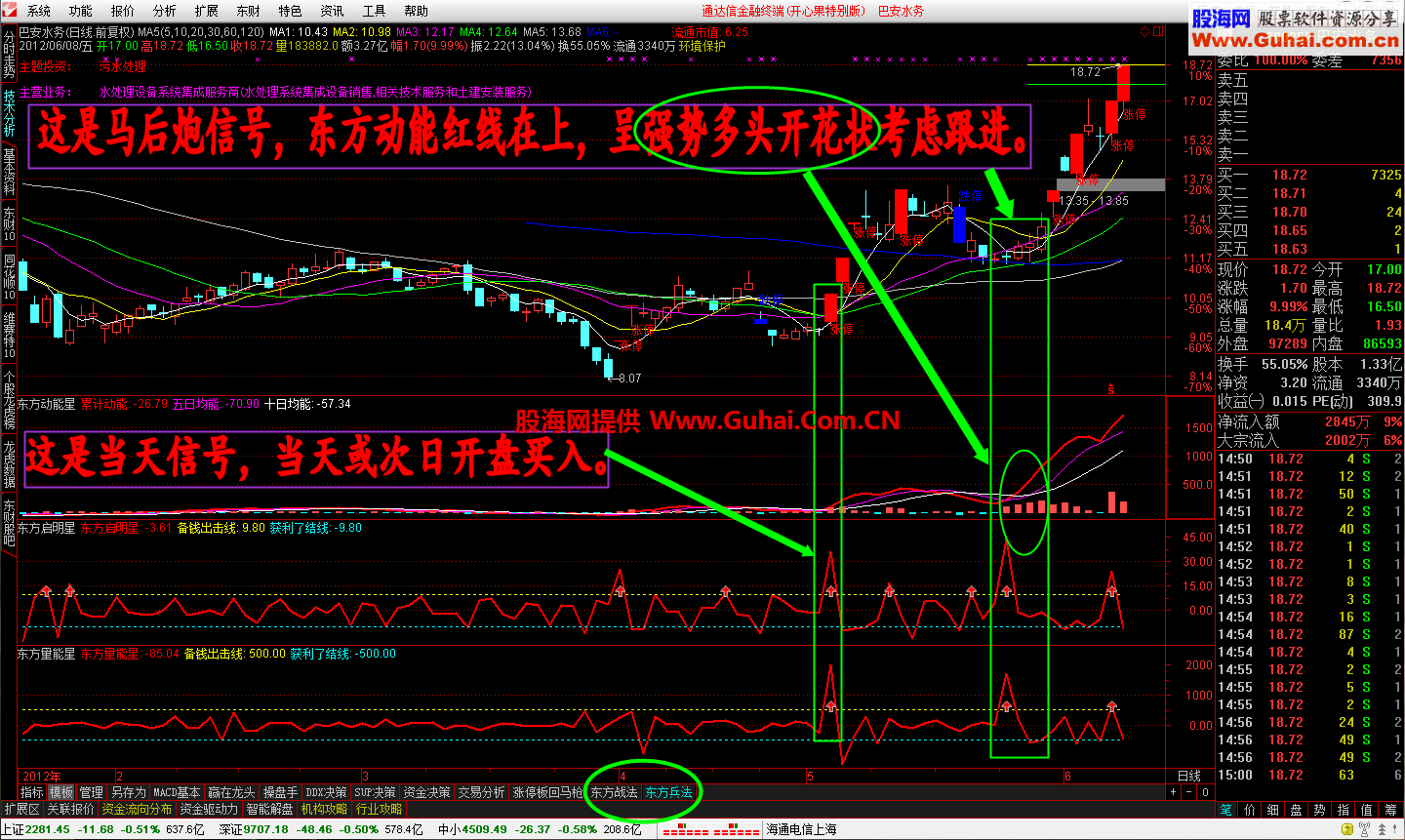Click the 扩展区 tab
The width and height of the screenshot is (1405, 840).
21,809
